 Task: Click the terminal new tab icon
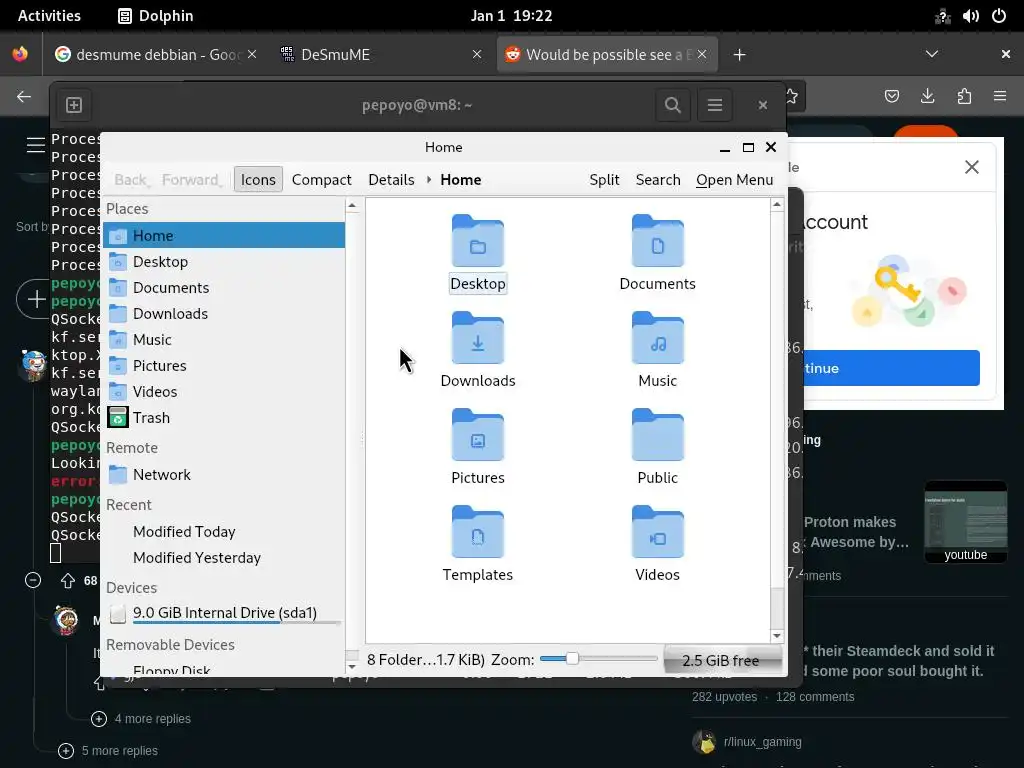coord(74,104)
